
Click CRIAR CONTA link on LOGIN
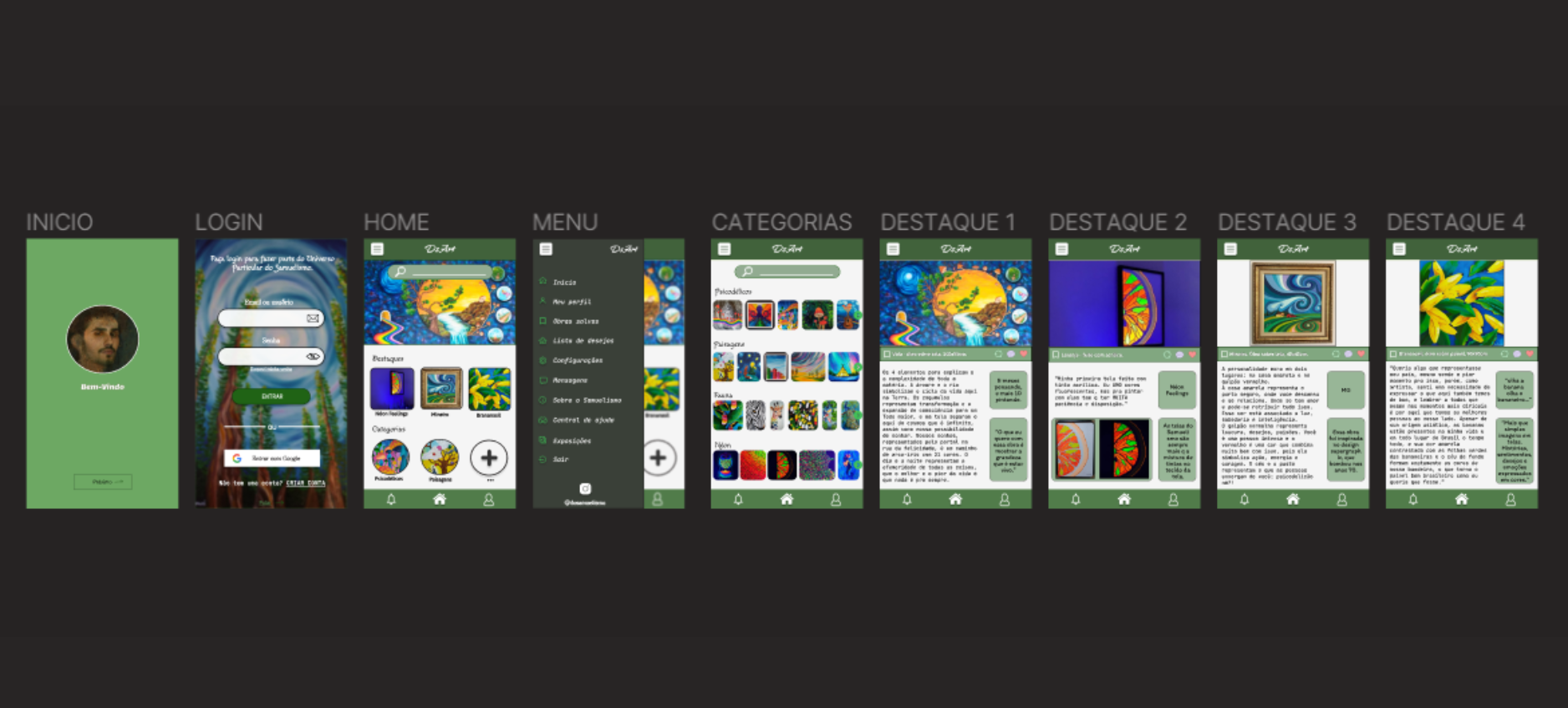point(306,483)
